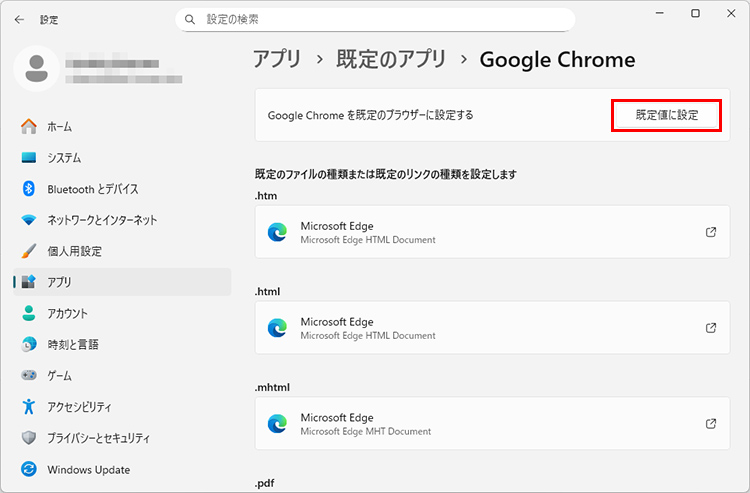
Task: Open アカウント settings page
Action: [x=67, y=313]
